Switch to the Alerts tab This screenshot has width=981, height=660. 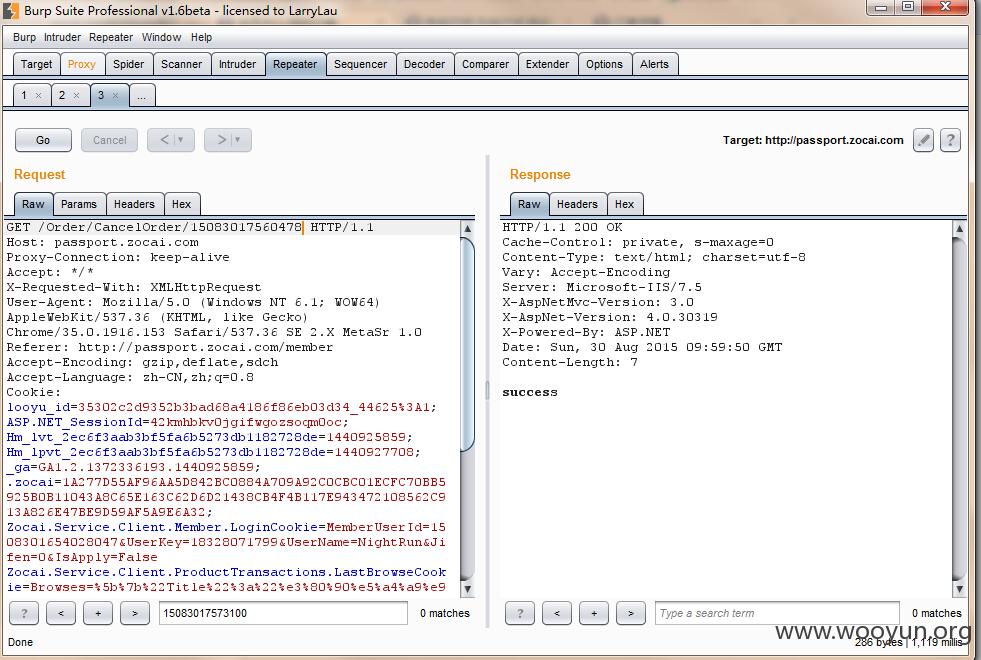click(654, 64)
